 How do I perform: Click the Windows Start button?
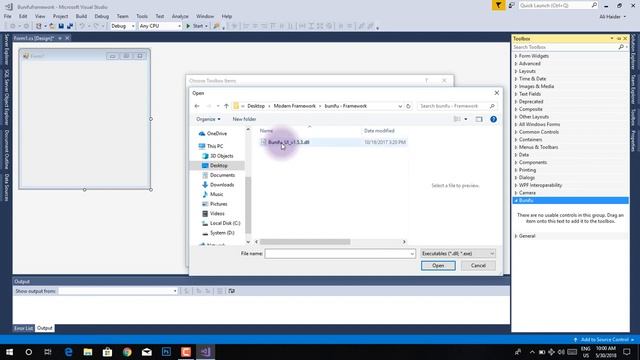click(9, 352)
